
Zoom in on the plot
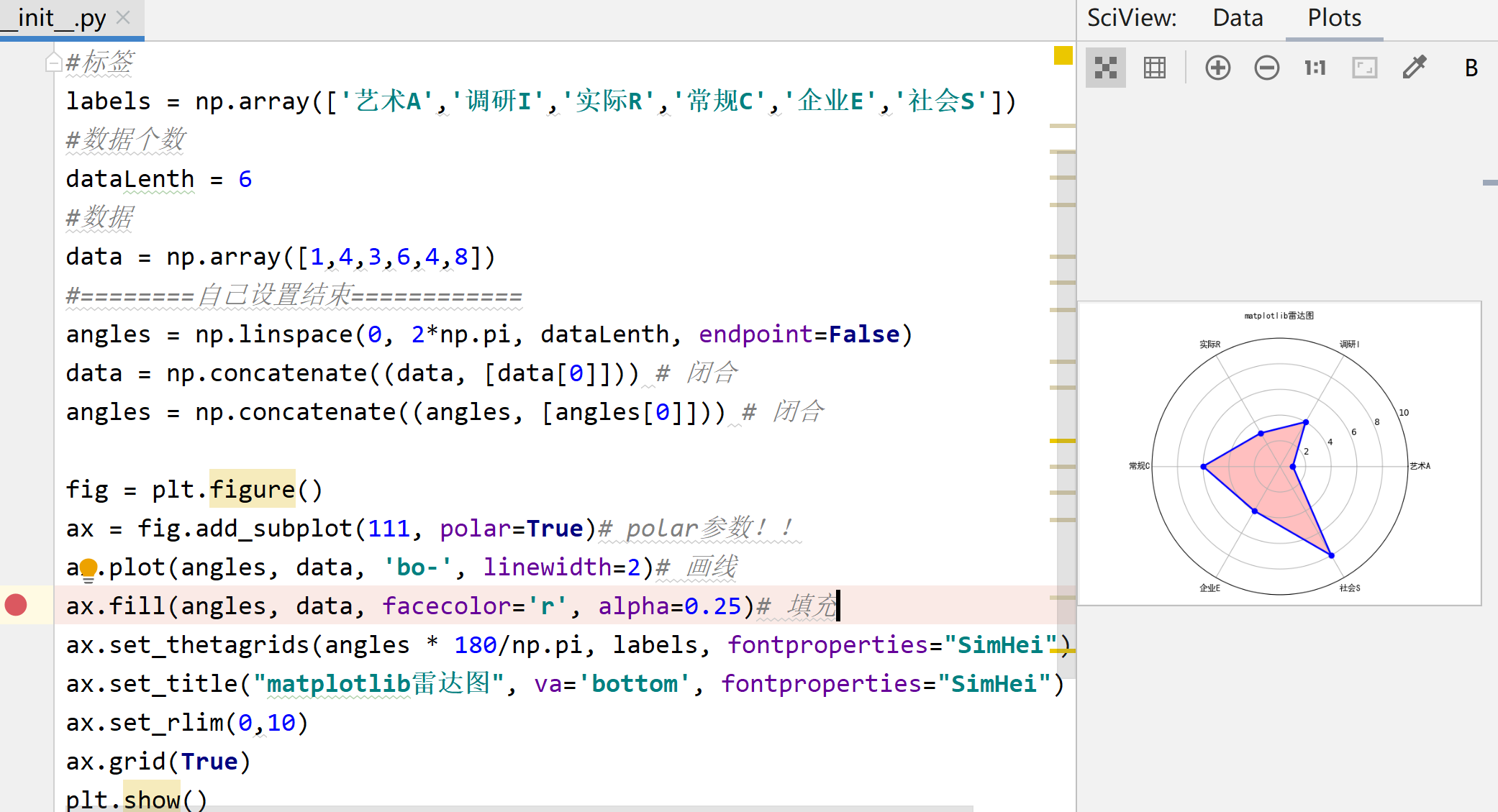tap(1217, 67)
